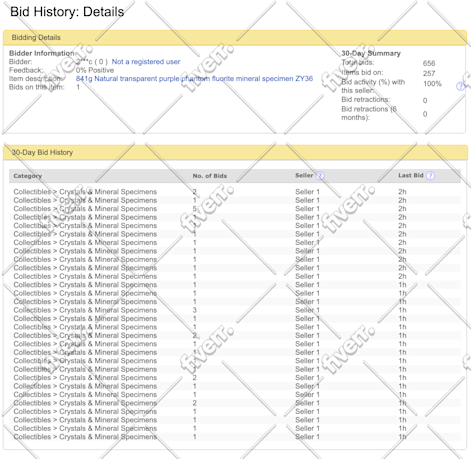Select the bid count '5' in history table
The image size is (471, 459).
pos(194,209)
